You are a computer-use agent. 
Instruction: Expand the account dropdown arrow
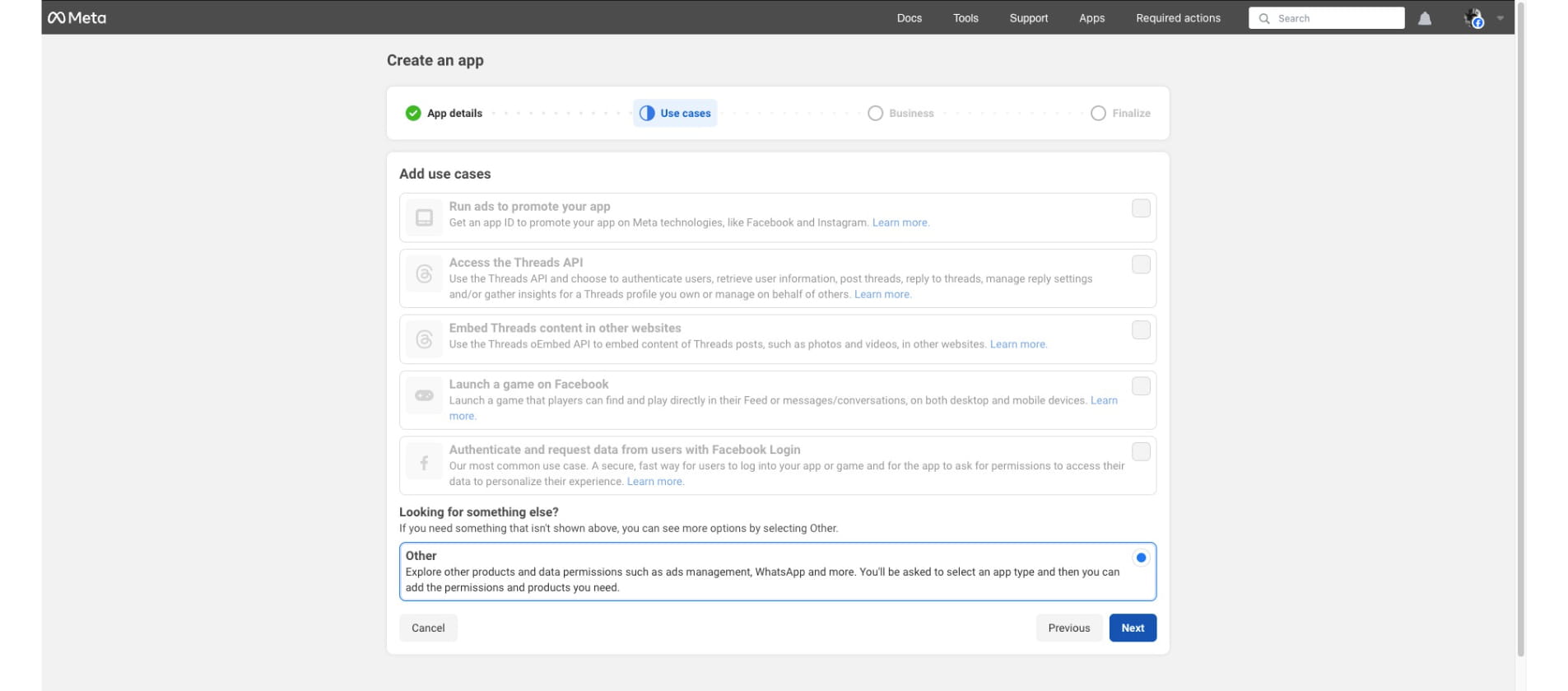1500,18
